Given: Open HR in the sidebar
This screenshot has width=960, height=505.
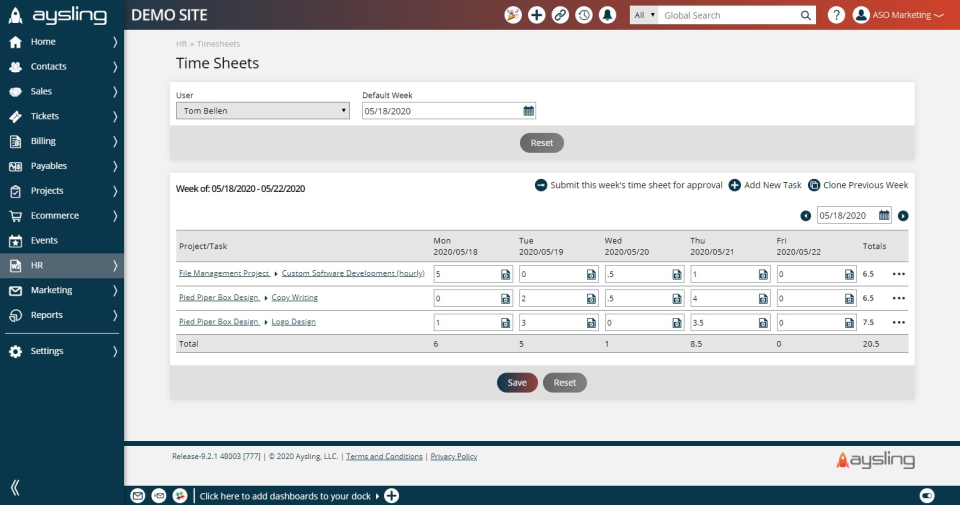Looking at the screenshot, I should (x=62, y=265).
